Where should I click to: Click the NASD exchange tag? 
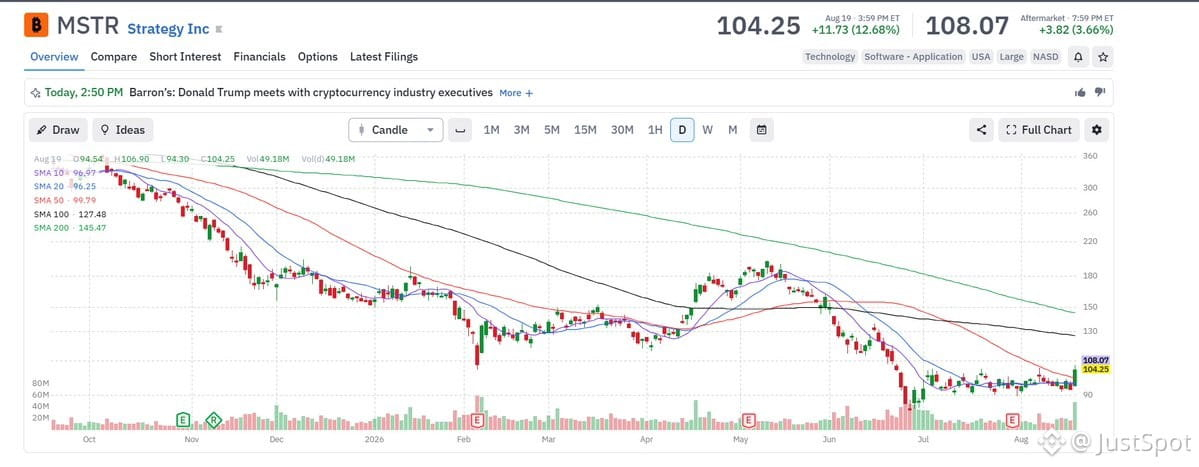pos(1045,57)
